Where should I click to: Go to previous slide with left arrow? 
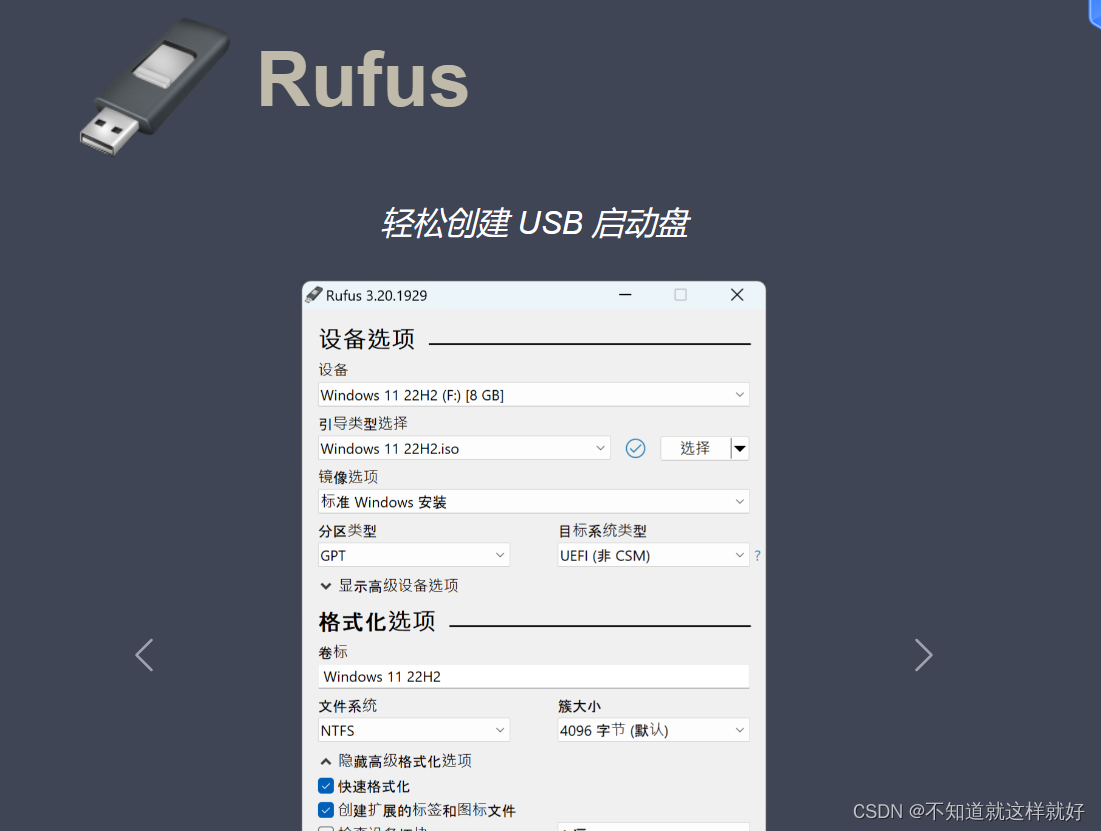144,655
